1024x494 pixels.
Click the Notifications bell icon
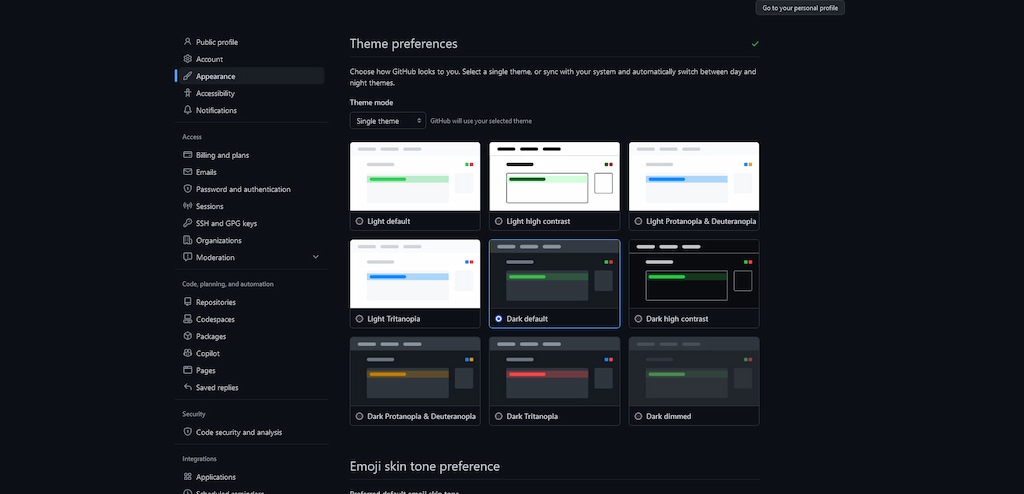click(x=187, y=110)
